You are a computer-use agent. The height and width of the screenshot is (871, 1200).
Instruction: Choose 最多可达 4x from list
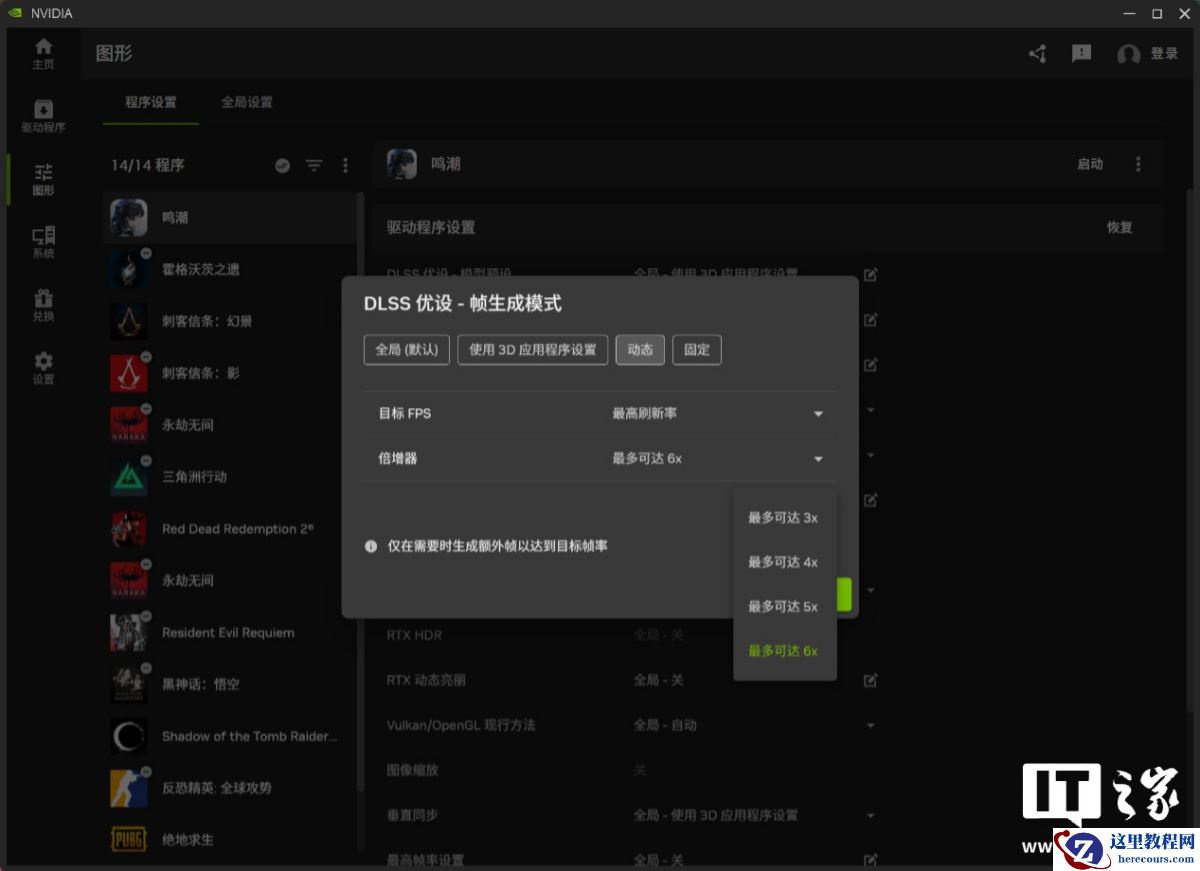784,562
